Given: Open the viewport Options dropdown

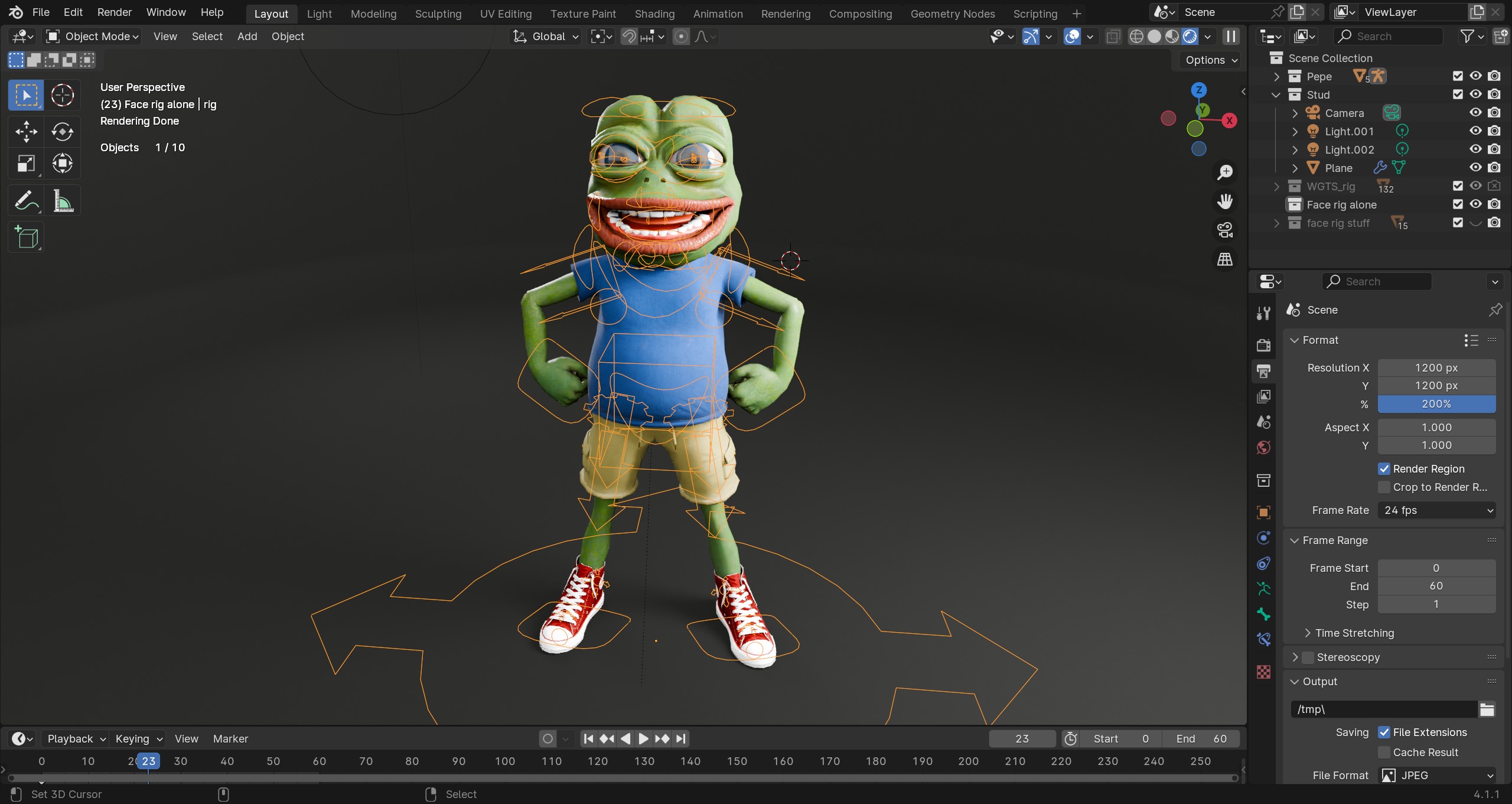Looking at the screenshot, I should tap(1210, 60).
